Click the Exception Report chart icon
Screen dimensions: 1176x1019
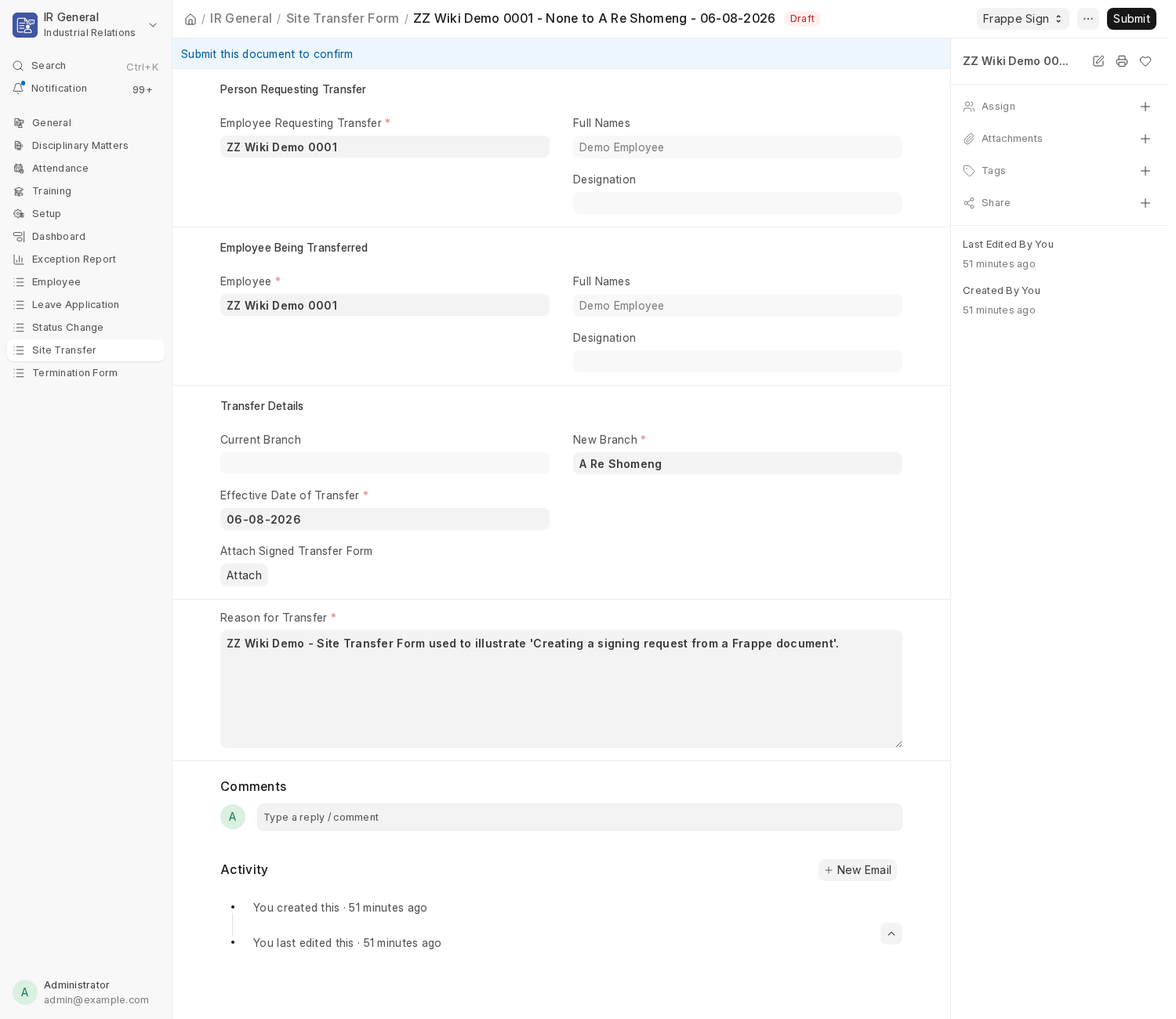pyautogui.click(x=19, y=259)
